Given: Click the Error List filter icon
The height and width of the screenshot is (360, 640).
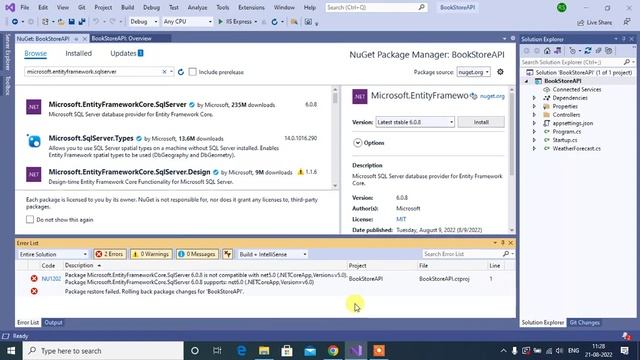Looking at the screenshot, I should click(x=227, y=254).
